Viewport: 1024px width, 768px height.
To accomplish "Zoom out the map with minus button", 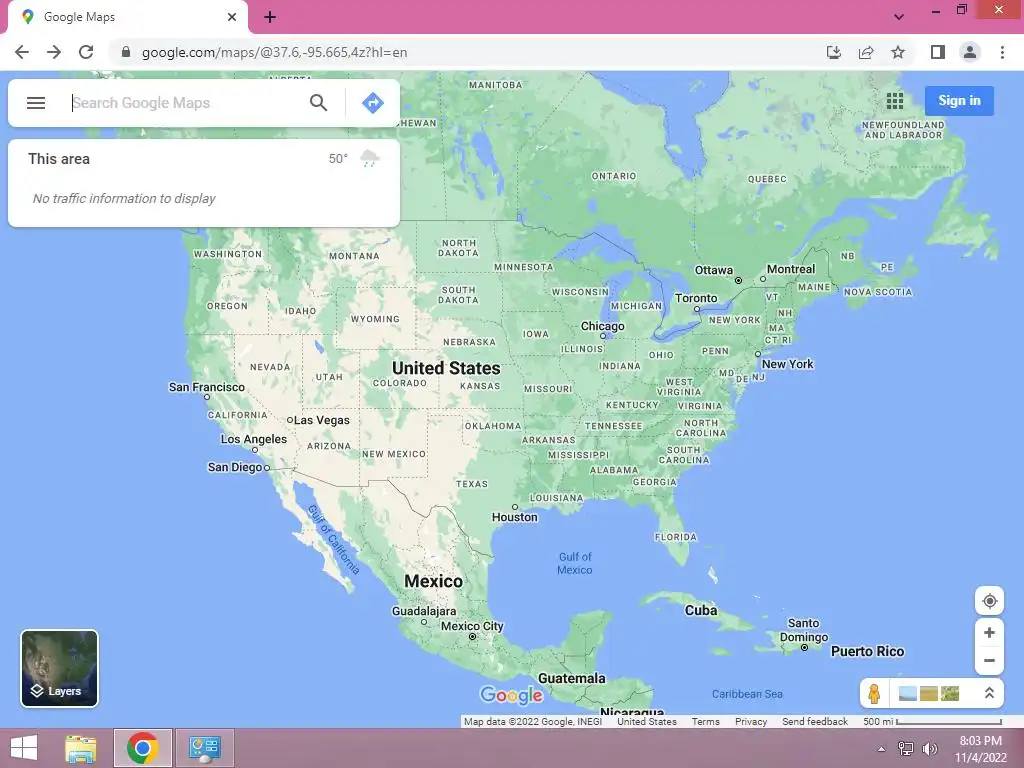I will 989,660.
